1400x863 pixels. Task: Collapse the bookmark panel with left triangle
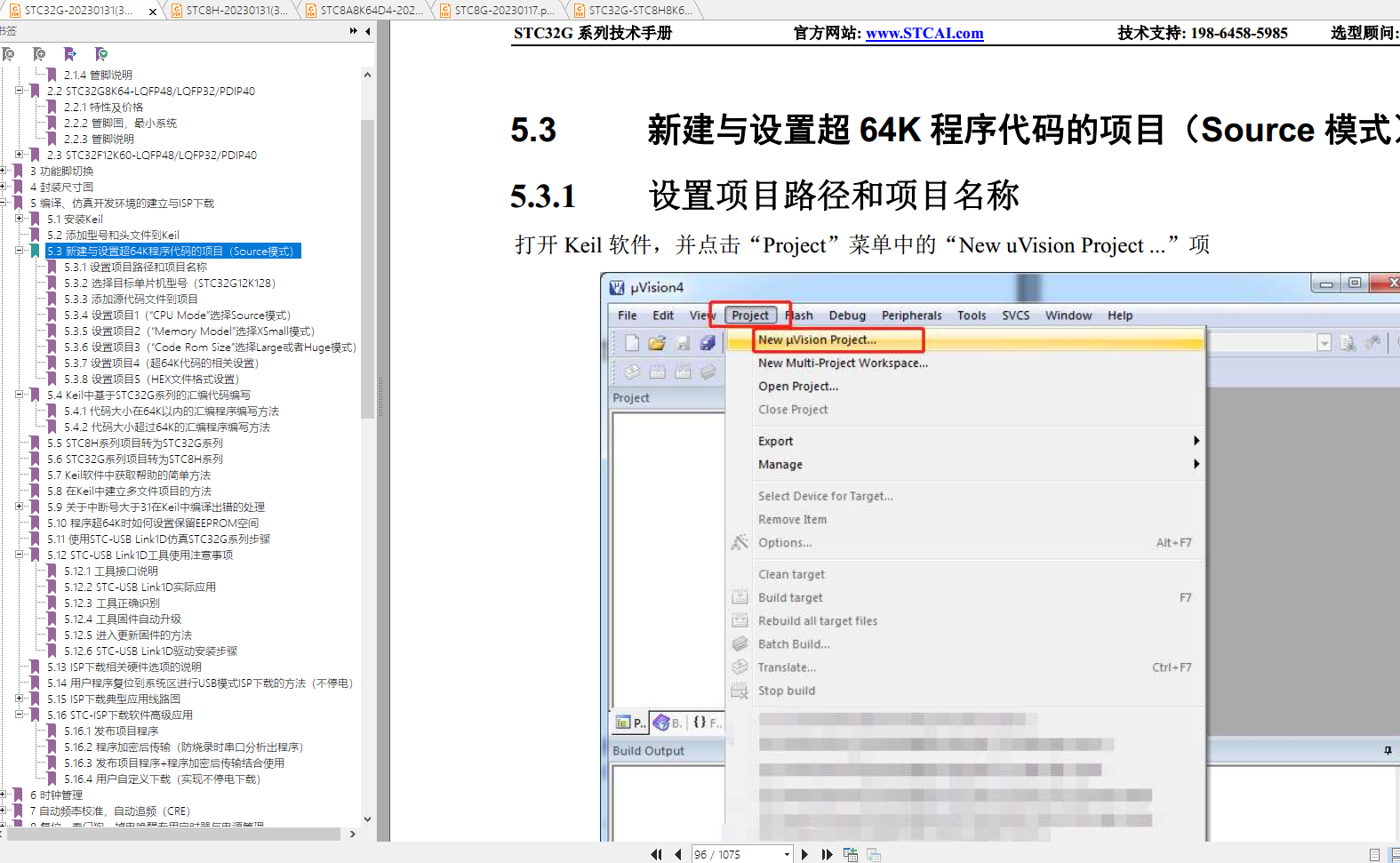(368, 31)
